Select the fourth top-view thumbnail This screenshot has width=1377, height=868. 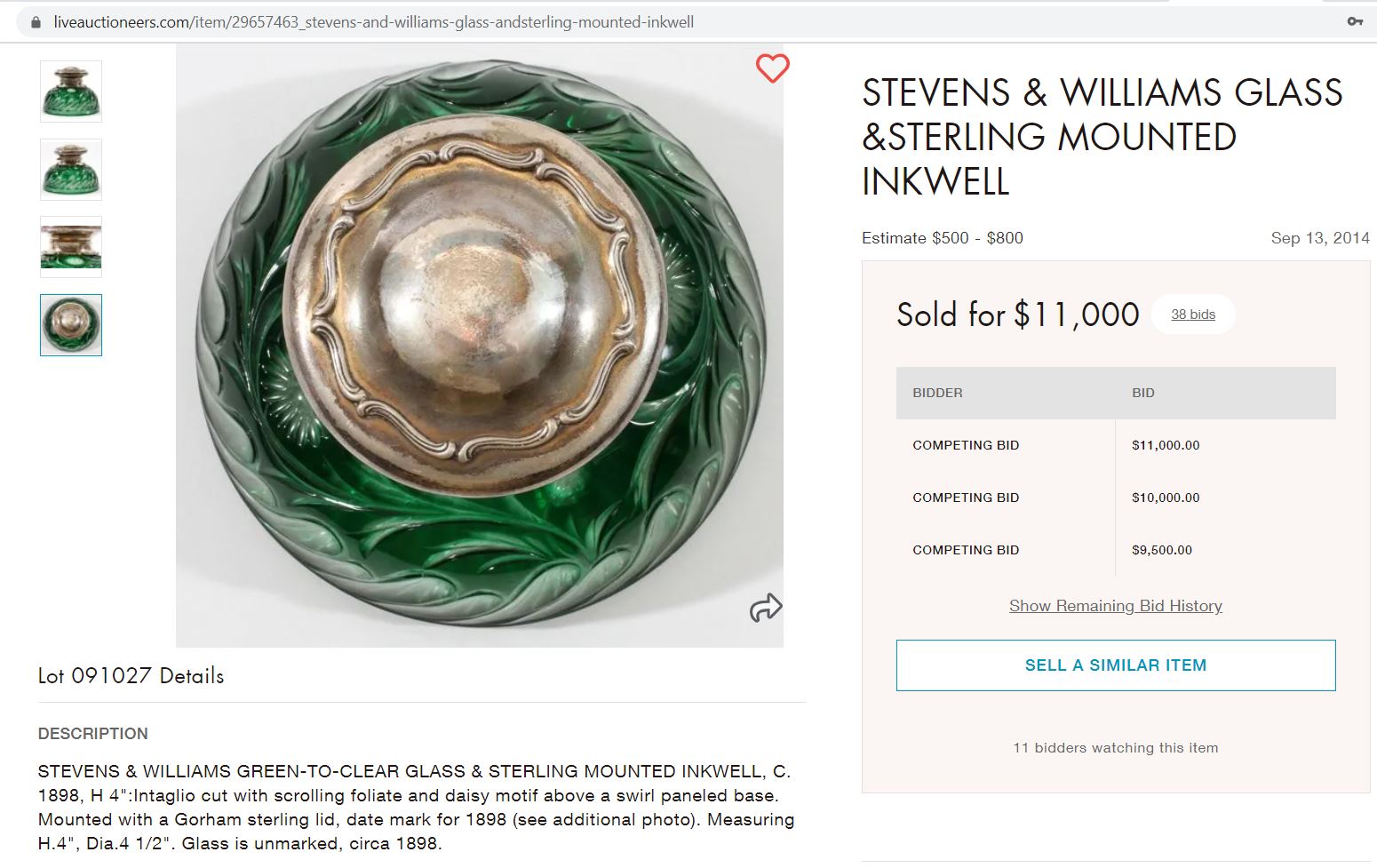[71, 325]
